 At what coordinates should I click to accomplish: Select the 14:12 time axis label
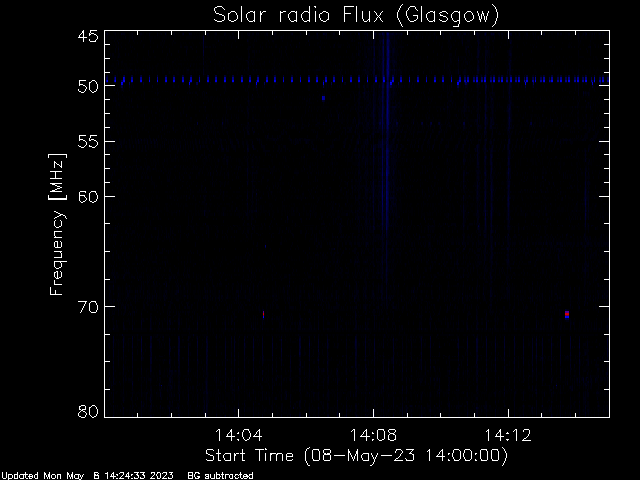[508, 435]
